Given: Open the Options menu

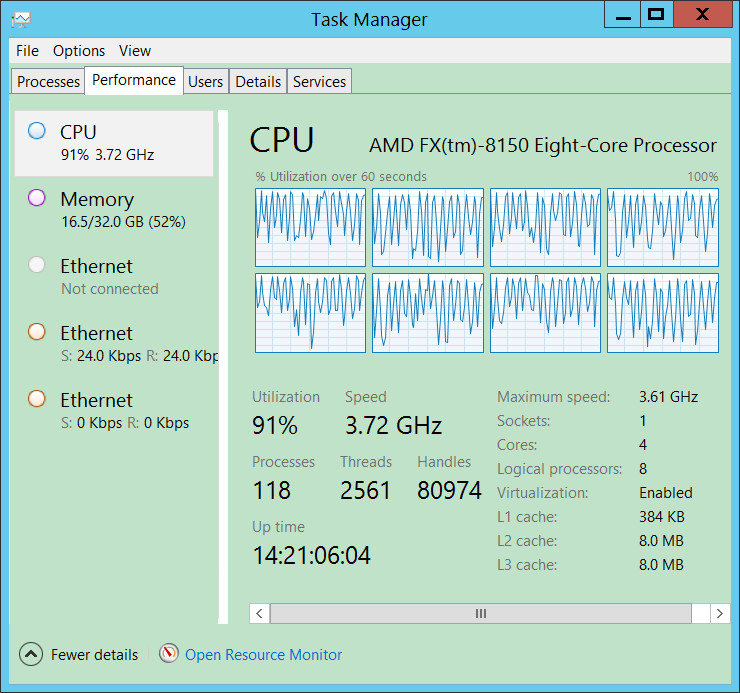Looking at the screenshot, I should (79, 51).
